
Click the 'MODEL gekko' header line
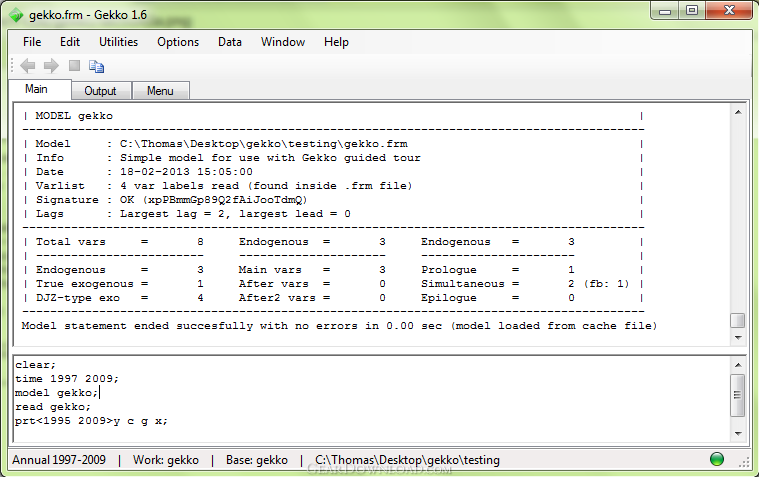[x=74, y=116]
